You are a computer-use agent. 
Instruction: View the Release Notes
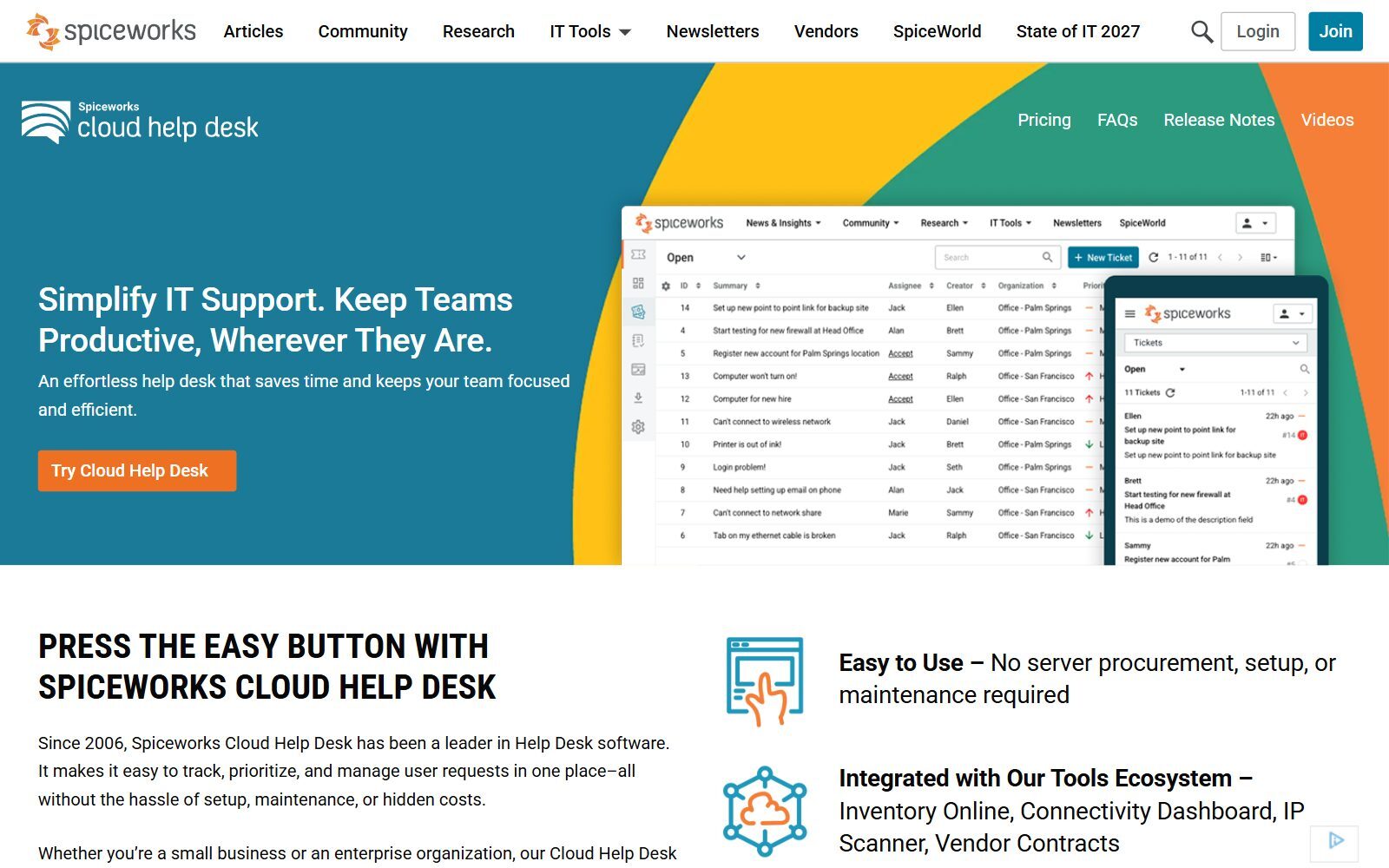(x=1219, y=120)
